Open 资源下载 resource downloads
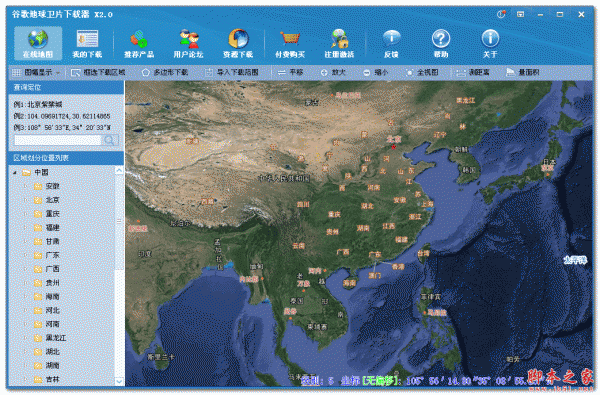The image size is (600, 395). 238,43
